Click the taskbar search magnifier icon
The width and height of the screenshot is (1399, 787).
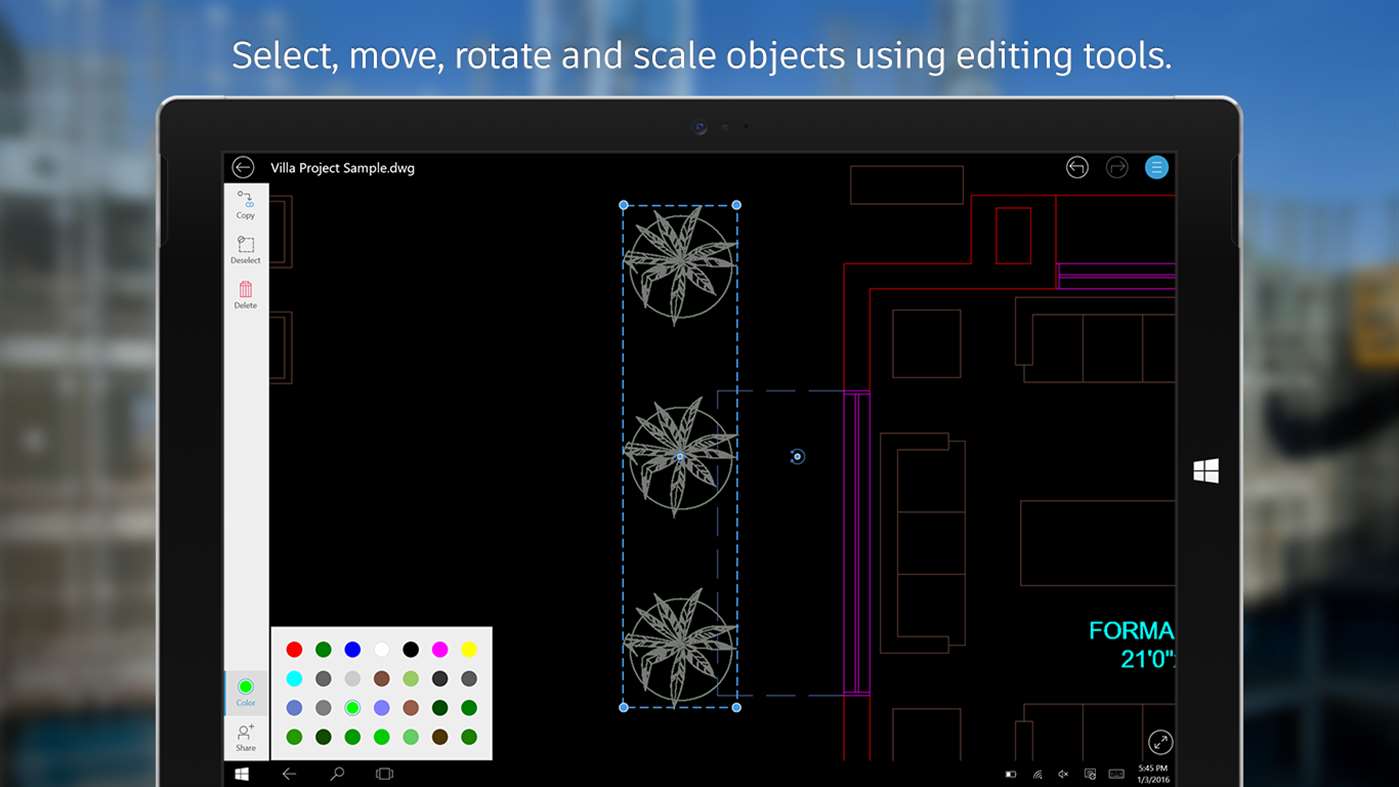click(337, 774)
